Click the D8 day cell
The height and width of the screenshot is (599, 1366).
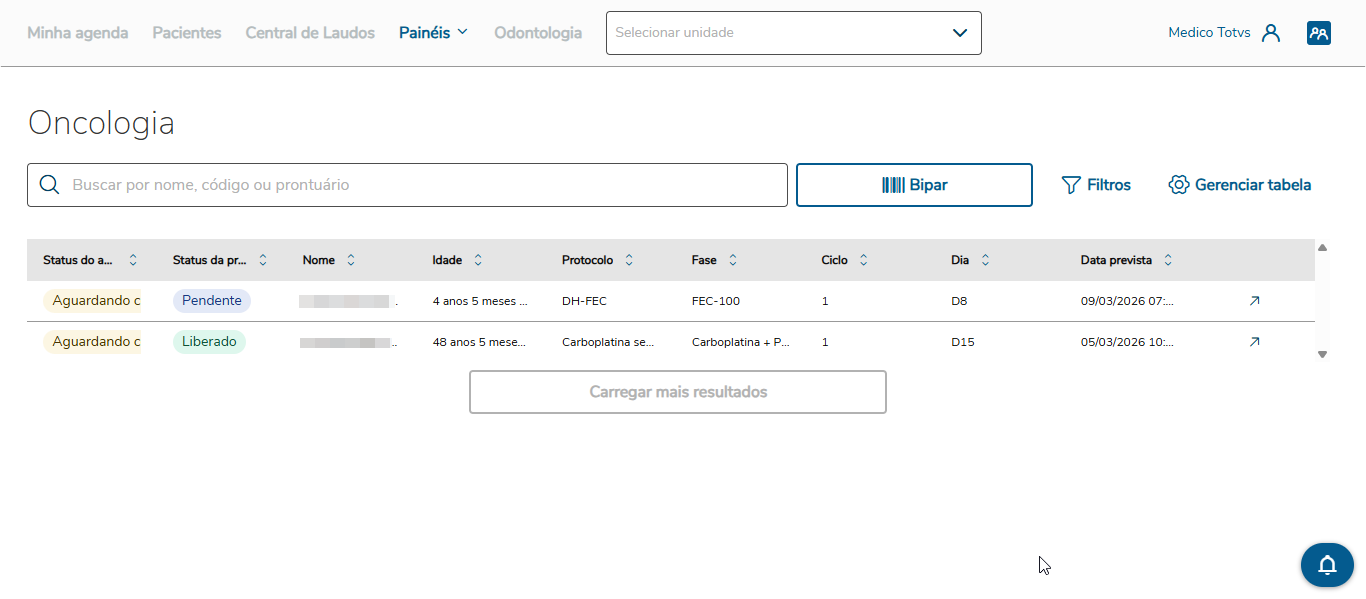(959, 301)
